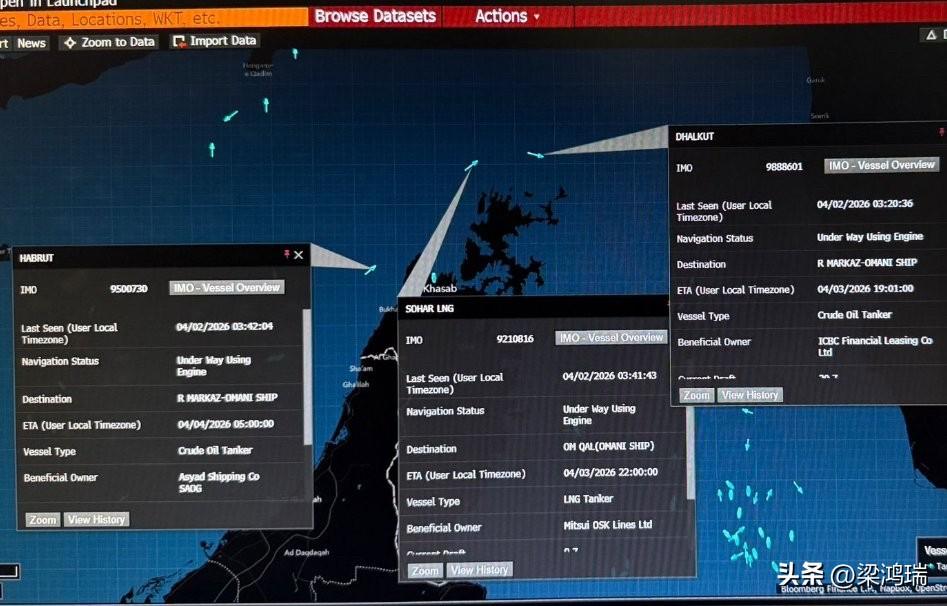Click View History in the HABRUT popup

tap(97, 520)
